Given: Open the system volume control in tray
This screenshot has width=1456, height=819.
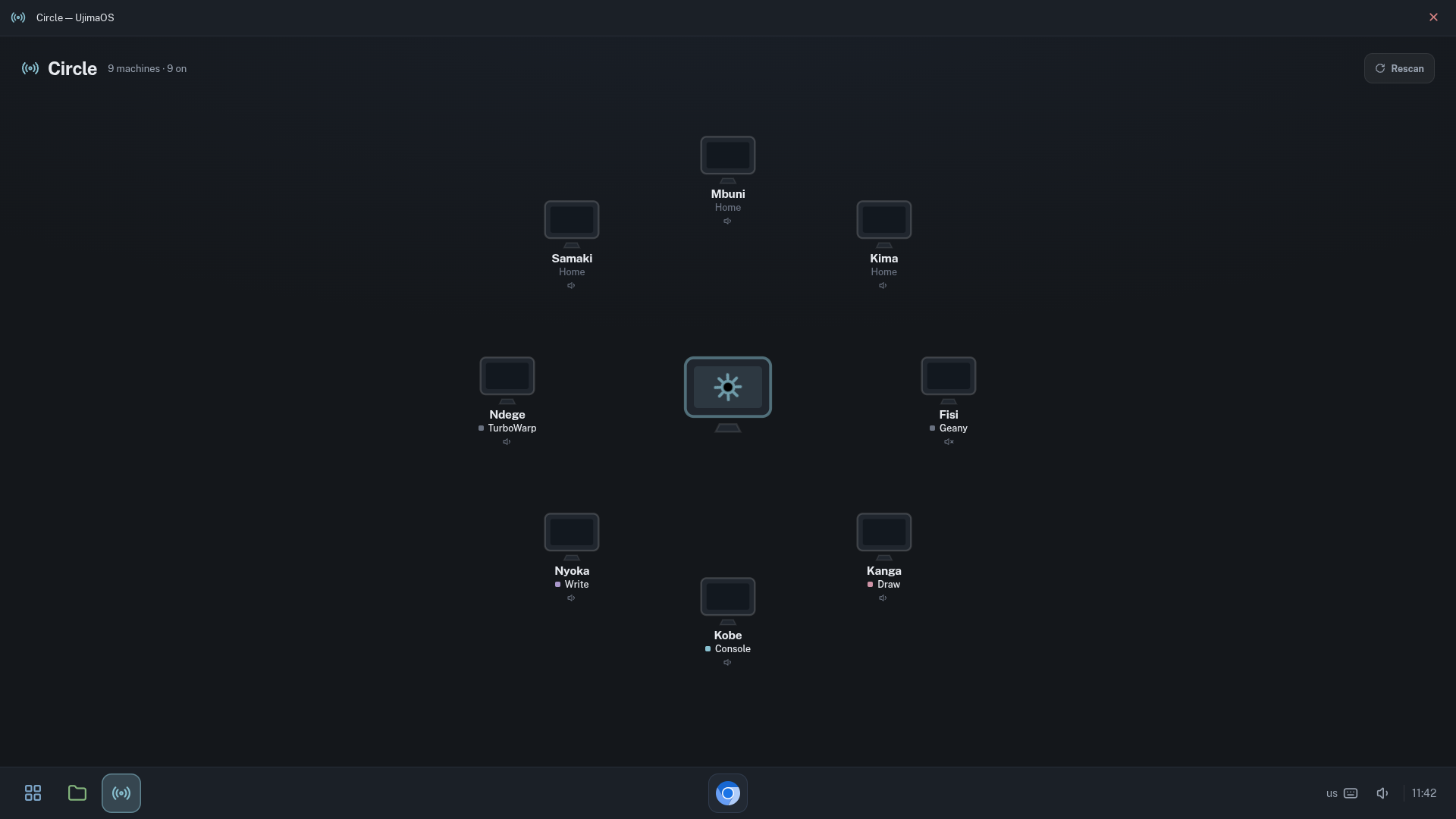Looking at the screenshot, I should pos(1382,793).
